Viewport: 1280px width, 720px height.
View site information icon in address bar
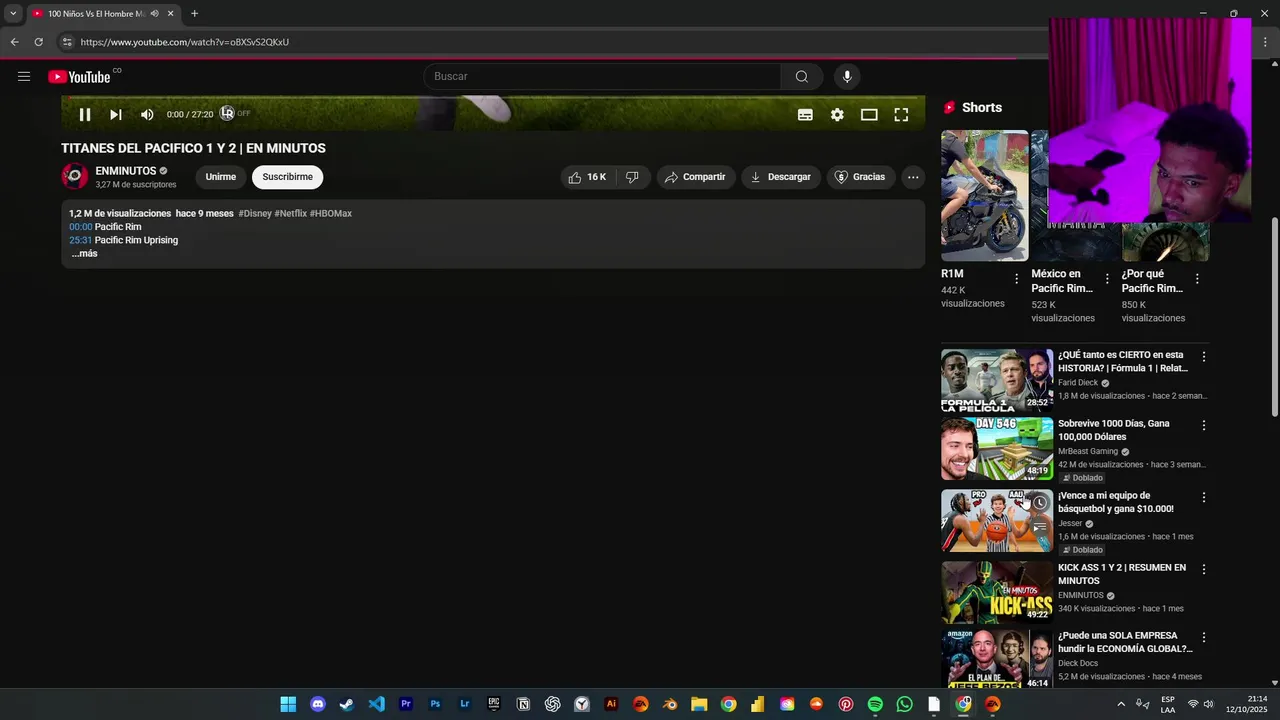(67, 42)
